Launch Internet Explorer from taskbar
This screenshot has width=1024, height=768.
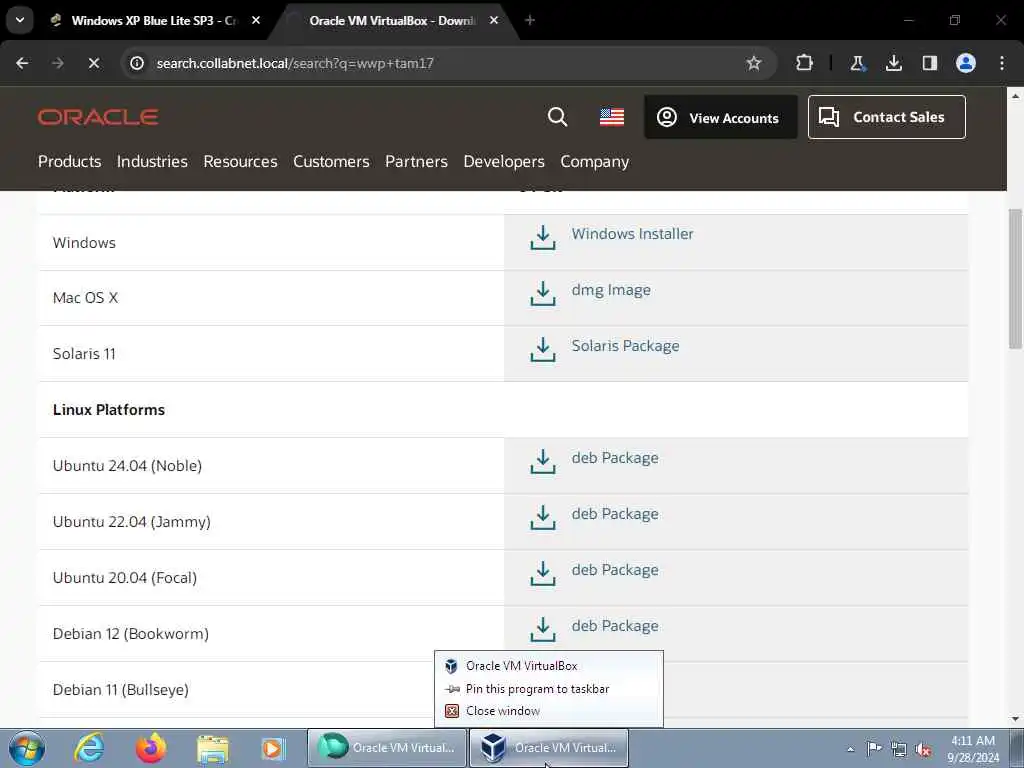coord(89,748)
